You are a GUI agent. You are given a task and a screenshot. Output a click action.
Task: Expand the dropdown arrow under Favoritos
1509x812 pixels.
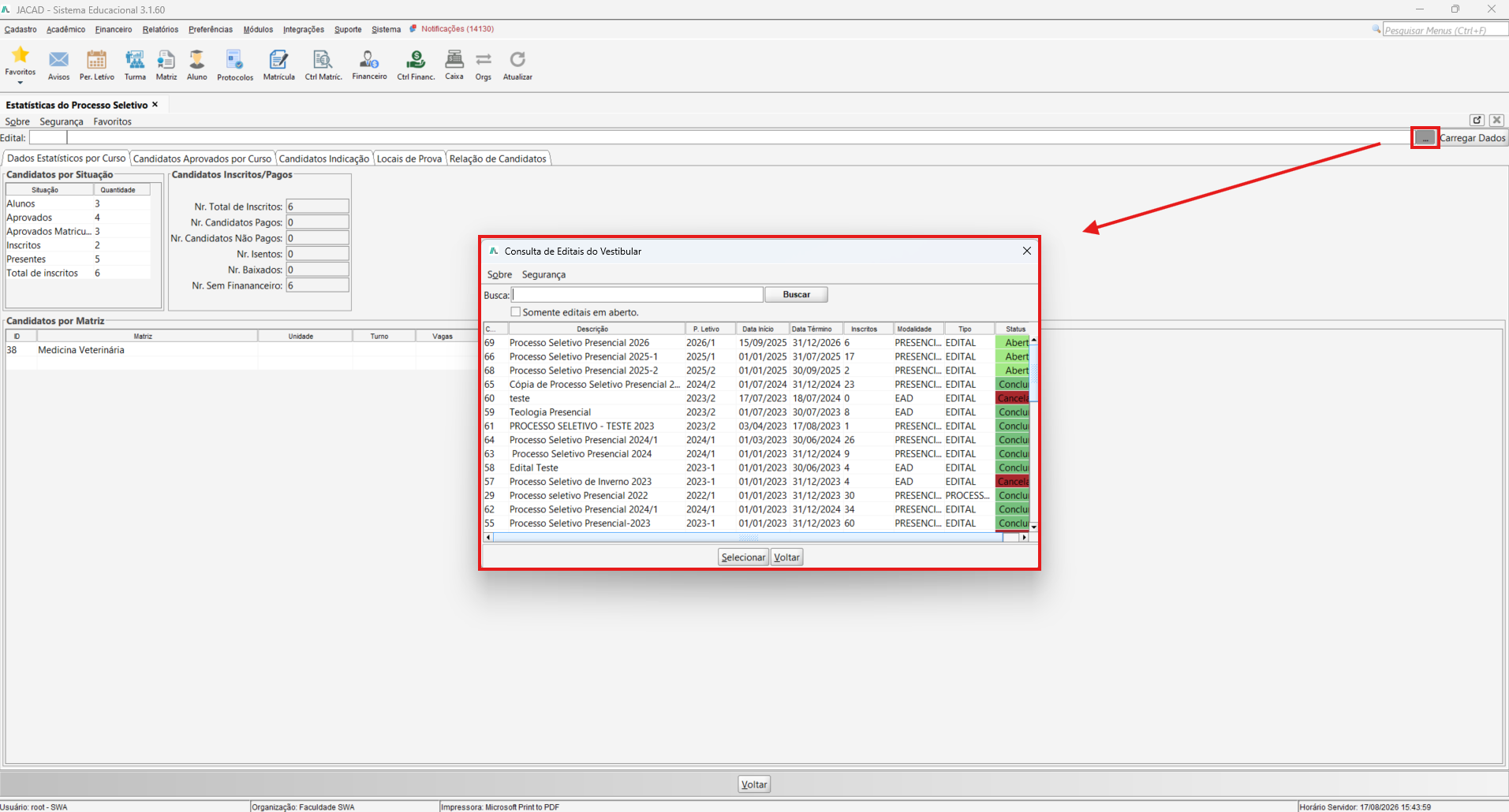21,83
